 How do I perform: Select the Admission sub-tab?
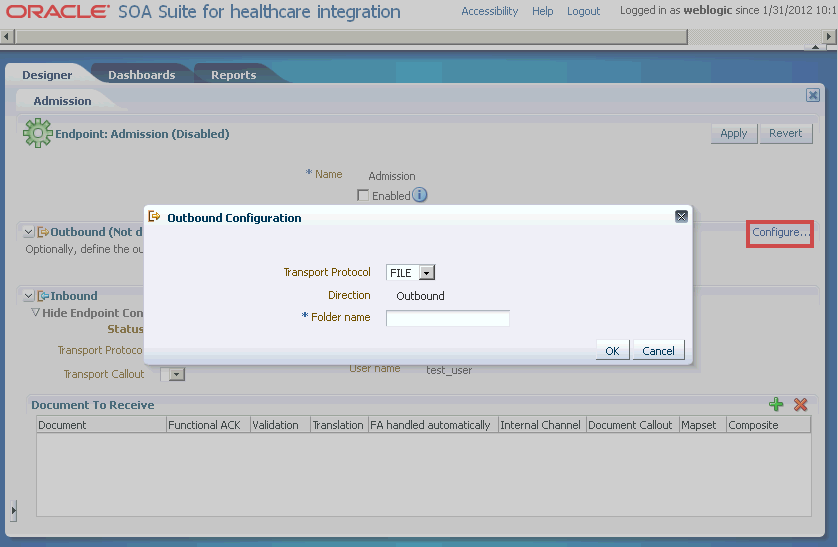point(63,101)
